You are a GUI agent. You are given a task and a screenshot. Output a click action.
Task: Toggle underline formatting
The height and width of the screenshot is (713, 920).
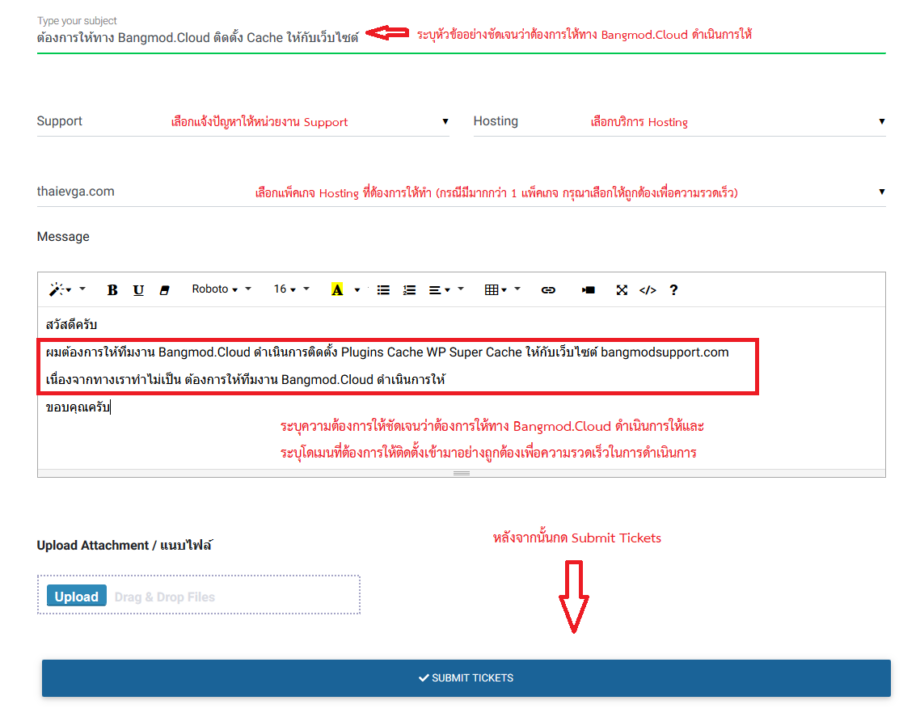coord(138,290)
